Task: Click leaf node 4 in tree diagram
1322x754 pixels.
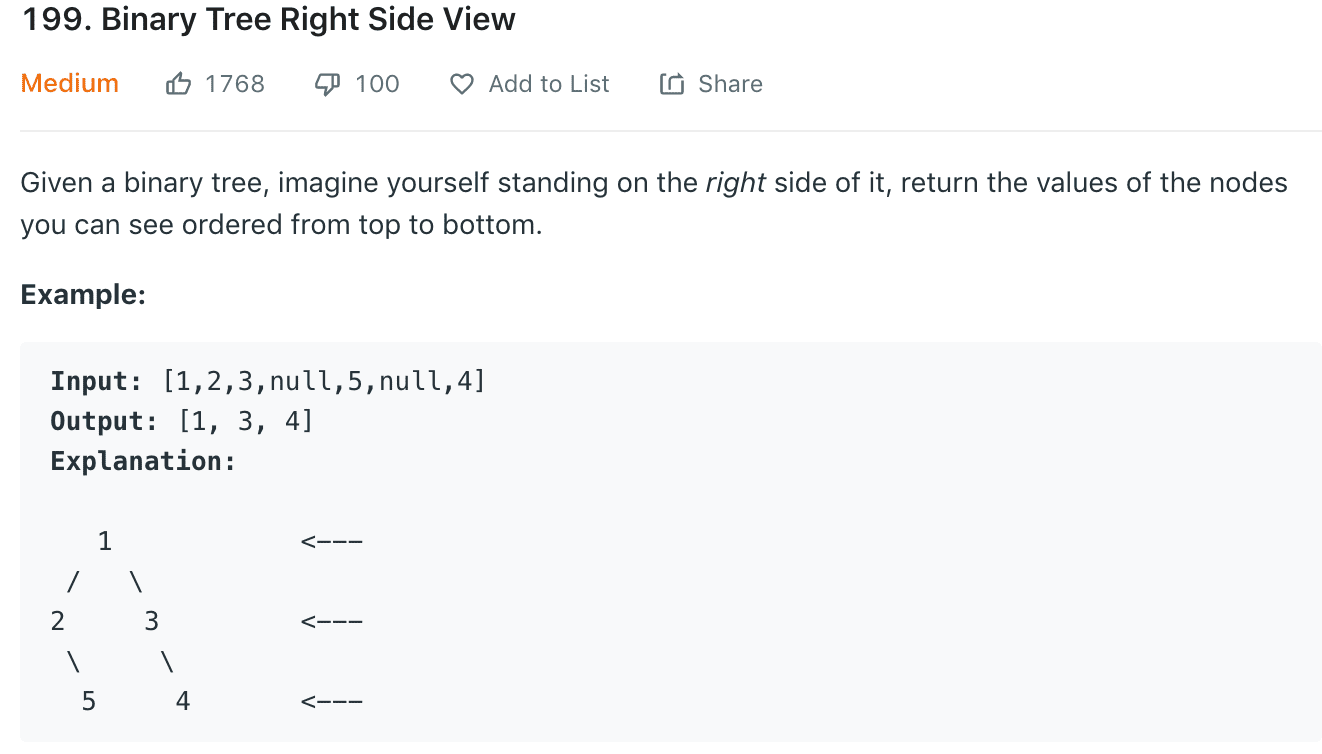Action: click(182, 701)
